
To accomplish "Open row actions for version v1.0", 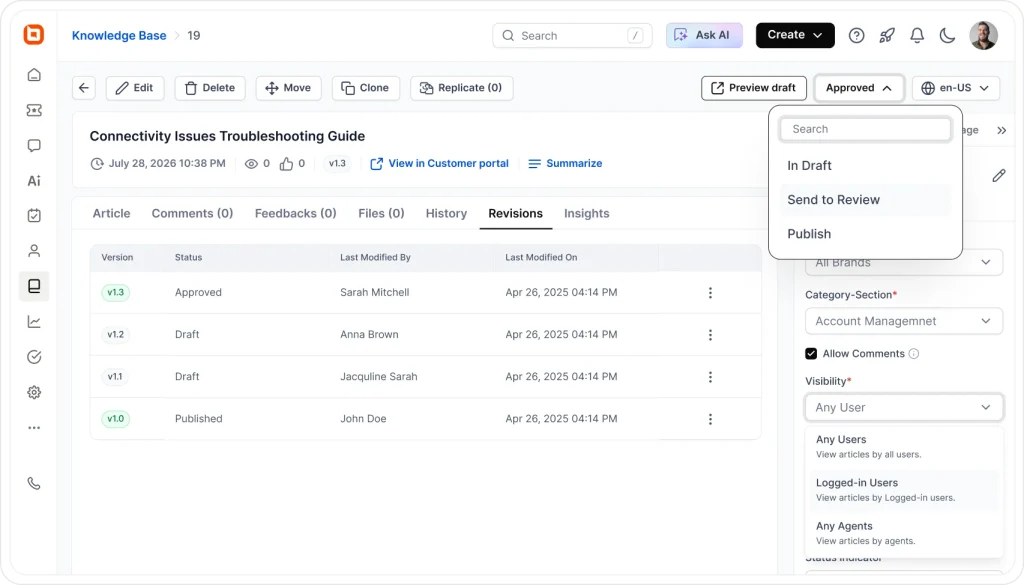I will (710, 419).
